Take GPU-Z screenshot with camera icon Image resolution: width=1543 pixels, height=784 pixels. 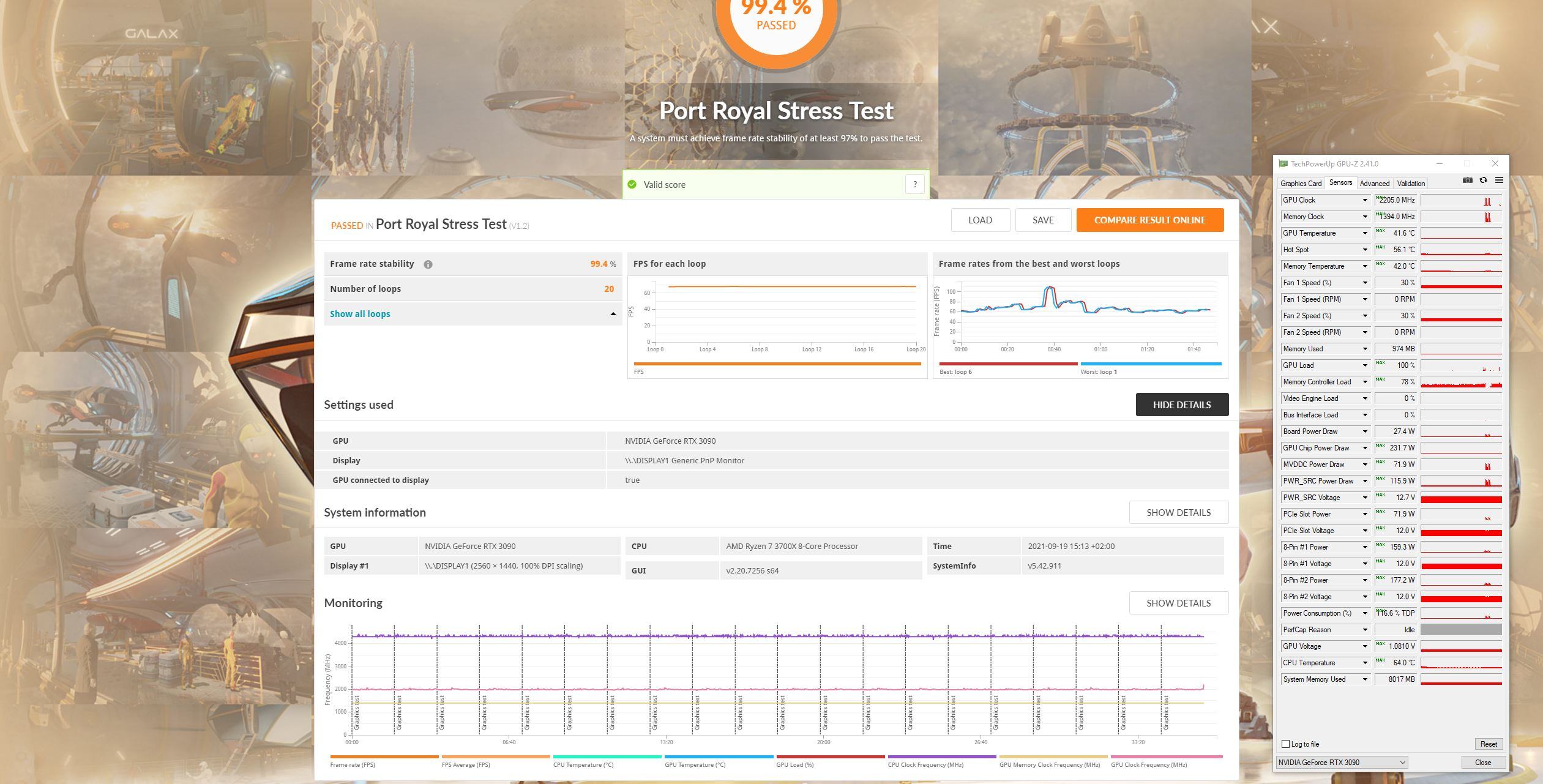(1467, 180)
